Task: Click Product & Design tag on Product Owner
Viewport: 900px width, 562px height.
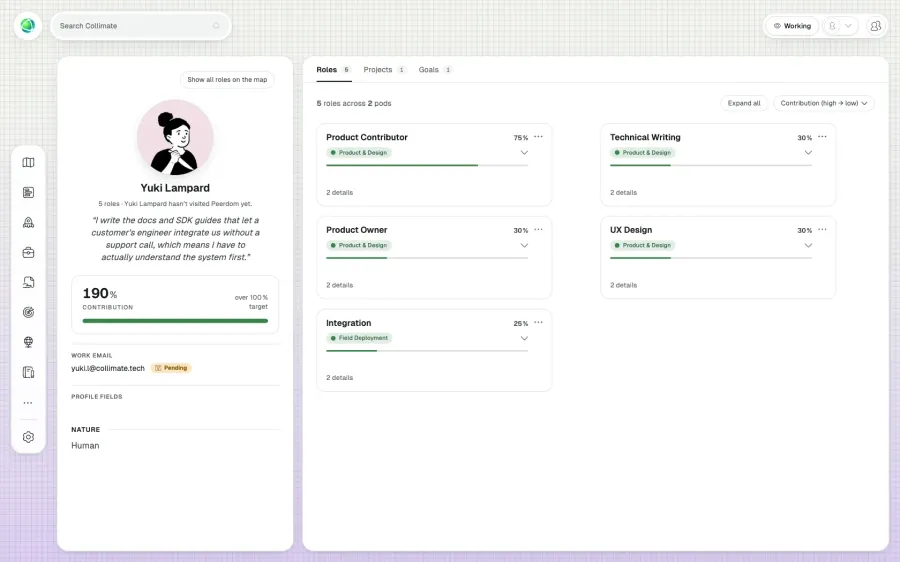Action: point(359,245)
